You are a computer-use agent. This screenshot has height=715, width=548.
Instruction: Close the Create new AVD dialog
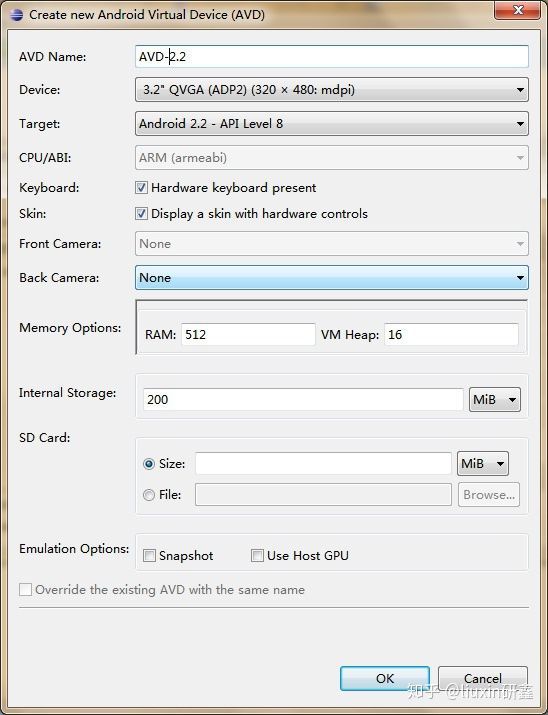pyautogui.click(x=517, y=10)
